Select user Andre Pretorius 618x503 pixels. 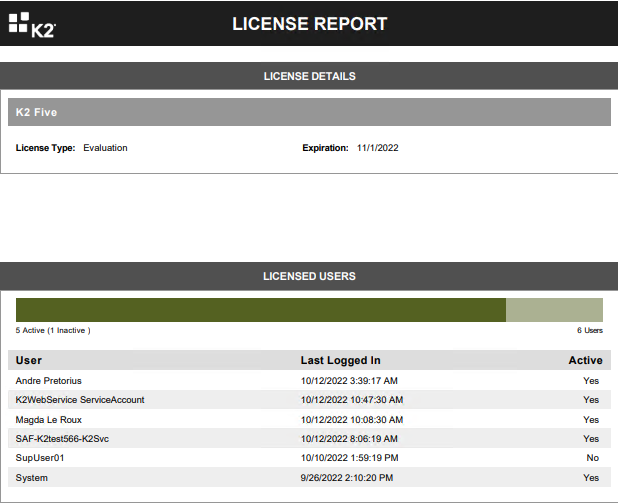tap(48, 381)
